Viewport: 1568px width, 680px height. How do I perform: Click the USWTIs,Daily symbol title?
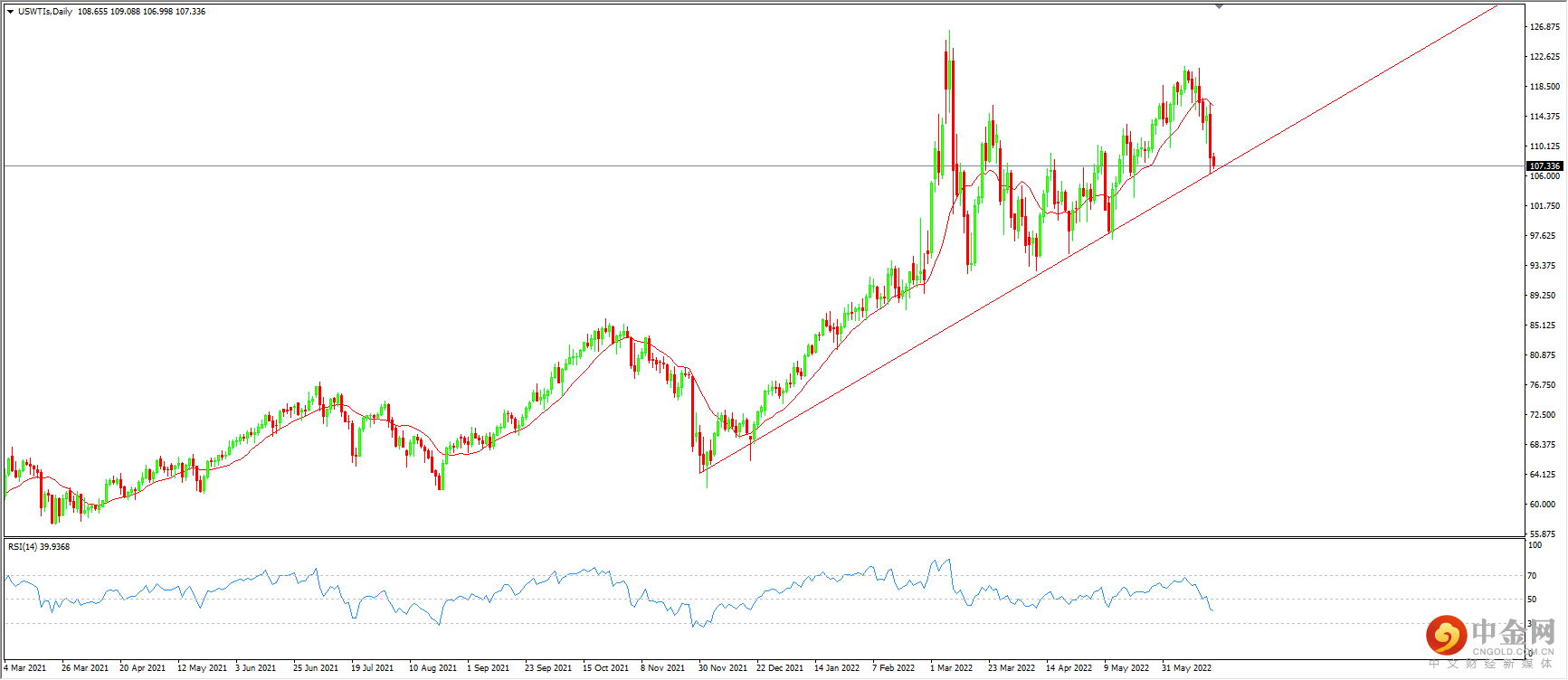(x=45, y=12)
